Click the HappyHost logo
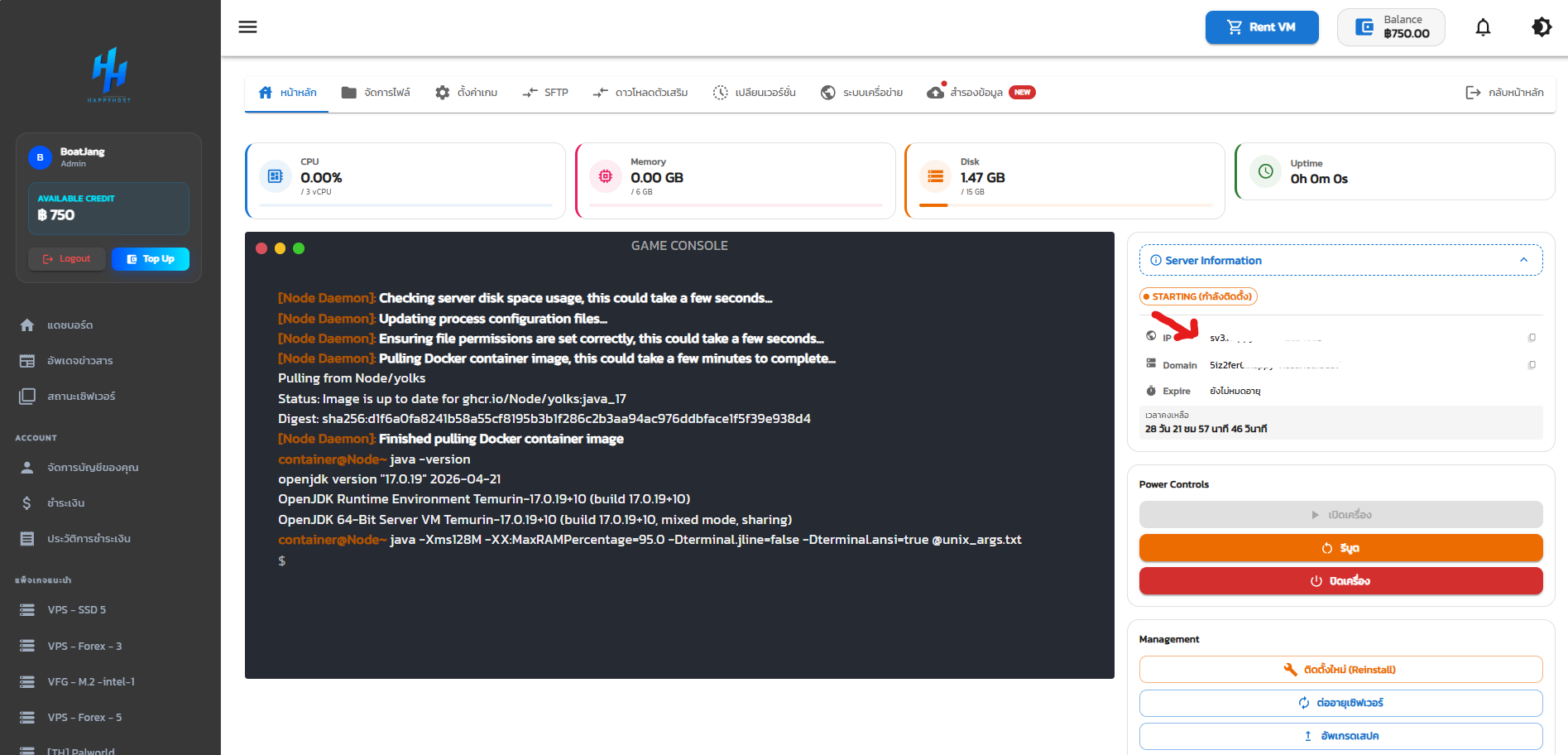Screen dimensions: 1568x755 [109, 75]
